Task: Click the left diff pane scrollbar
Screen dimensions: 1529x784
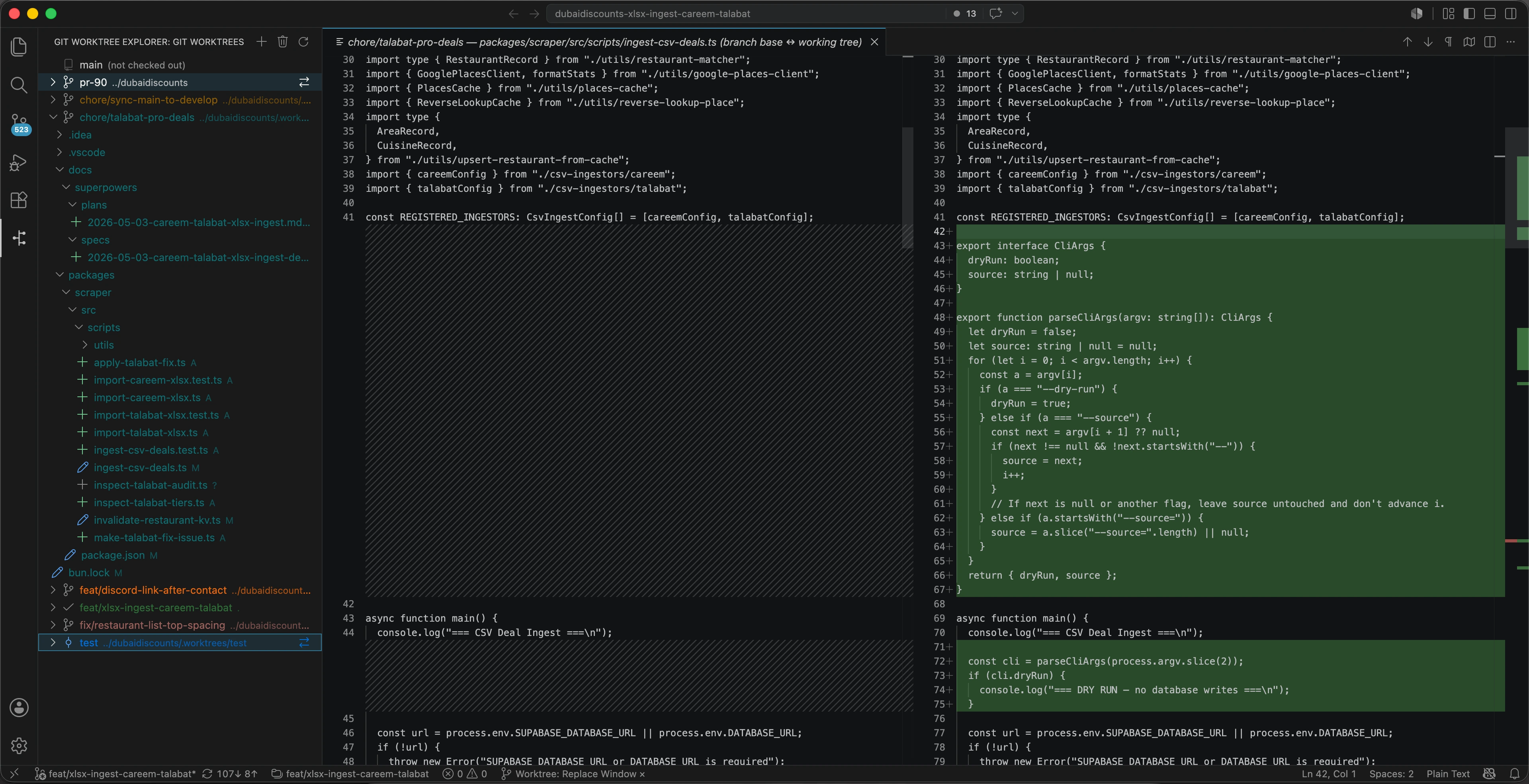Action: [x=907, y=187]
